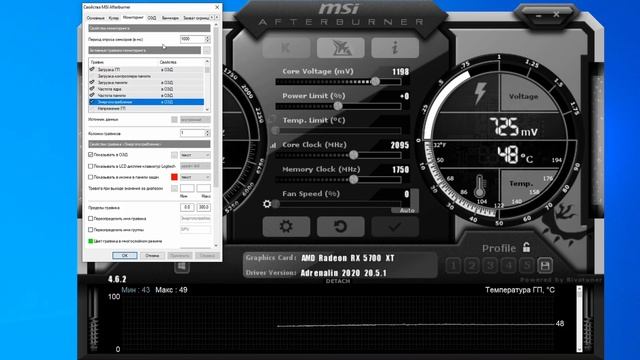Screen dimensions: 640x360
Task: Minimize the Afterburner skin window
Action: click(539, 16)
